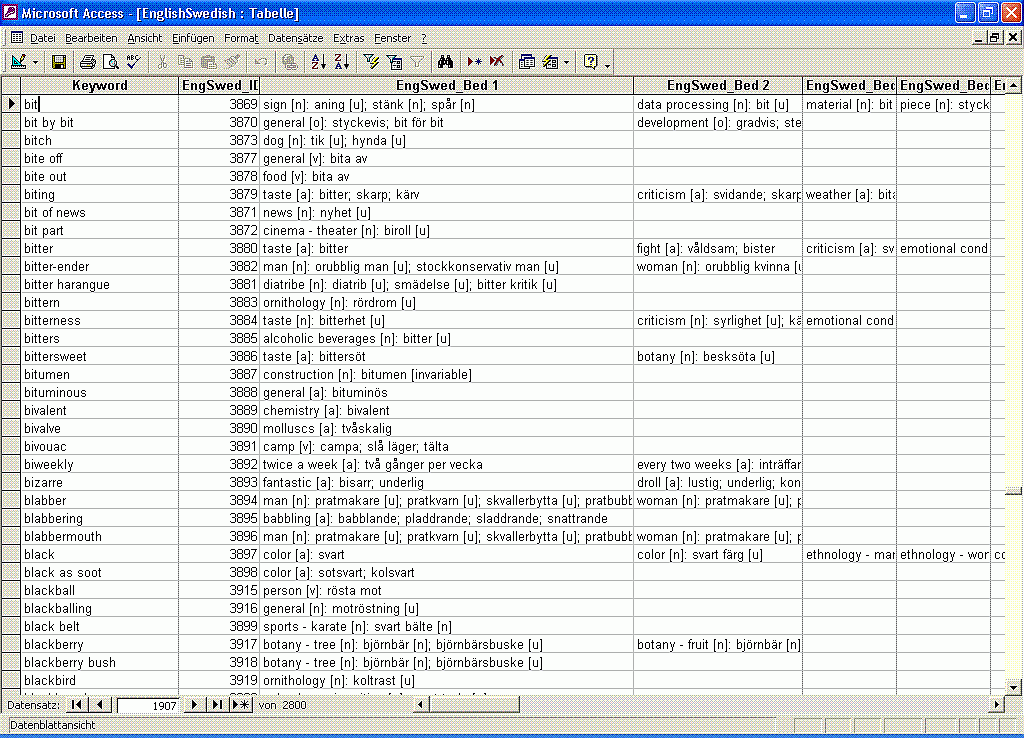
Task: Delete the current record from the toolbar
Action: (x=497, y=62)
